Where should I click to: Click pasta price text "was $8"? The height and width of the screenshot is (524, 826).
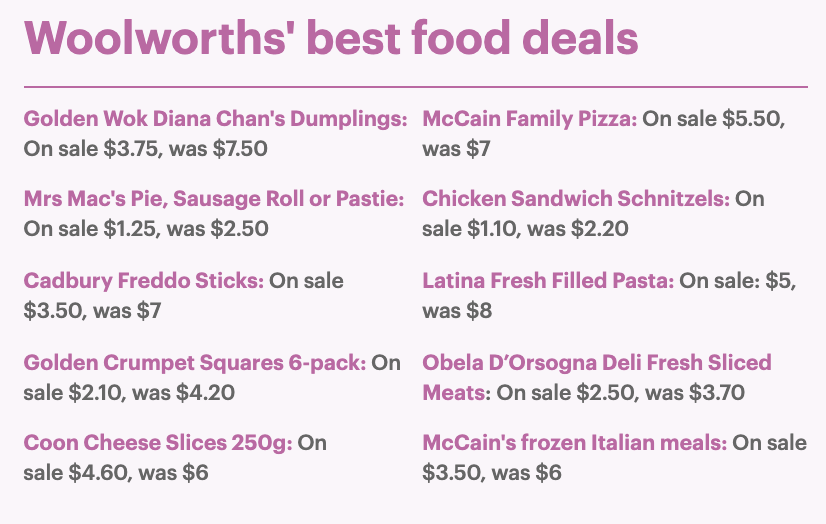tap(457, 311)
